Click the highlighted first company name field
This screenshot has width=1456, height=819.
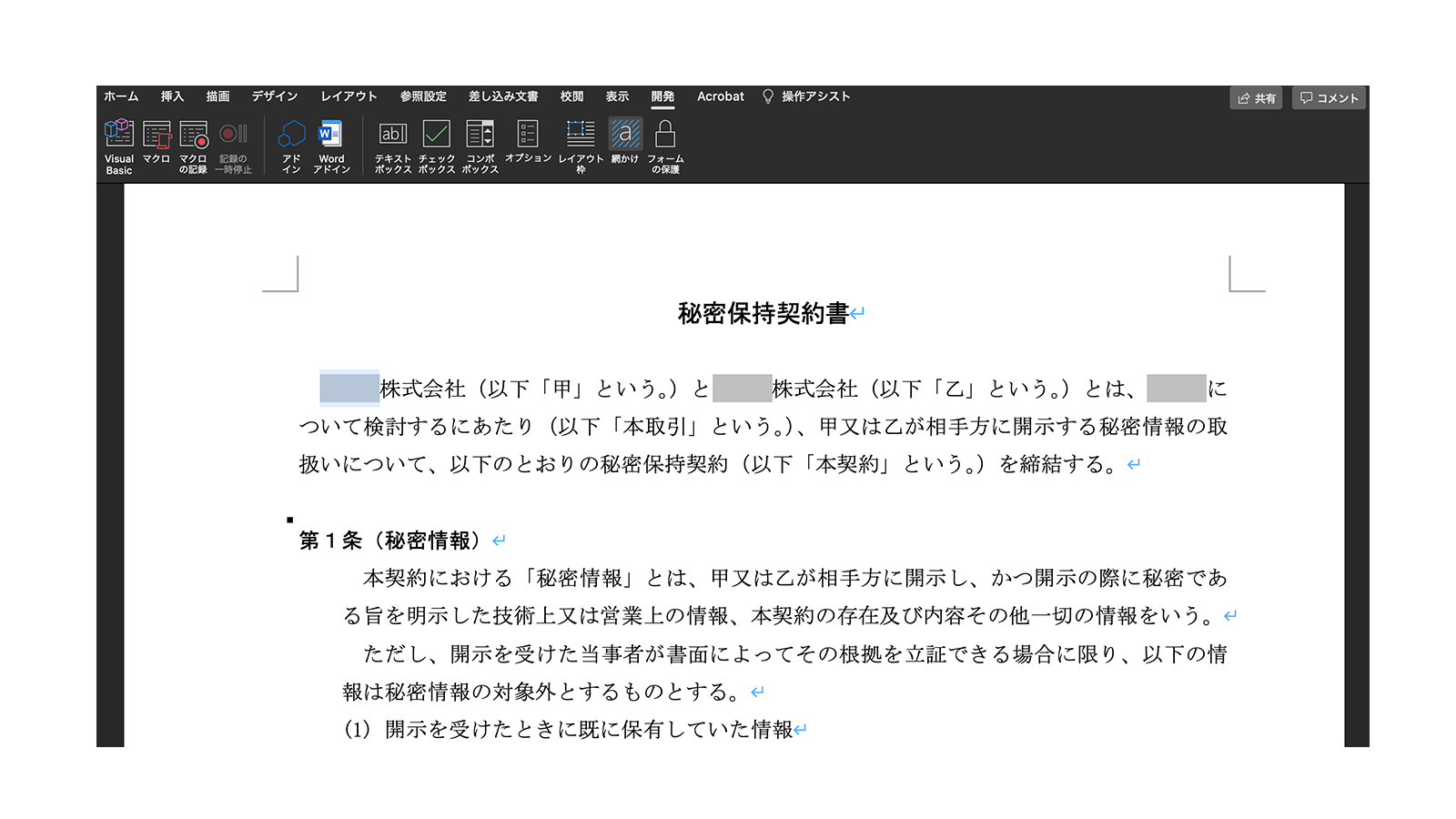(x=349, y=389)
